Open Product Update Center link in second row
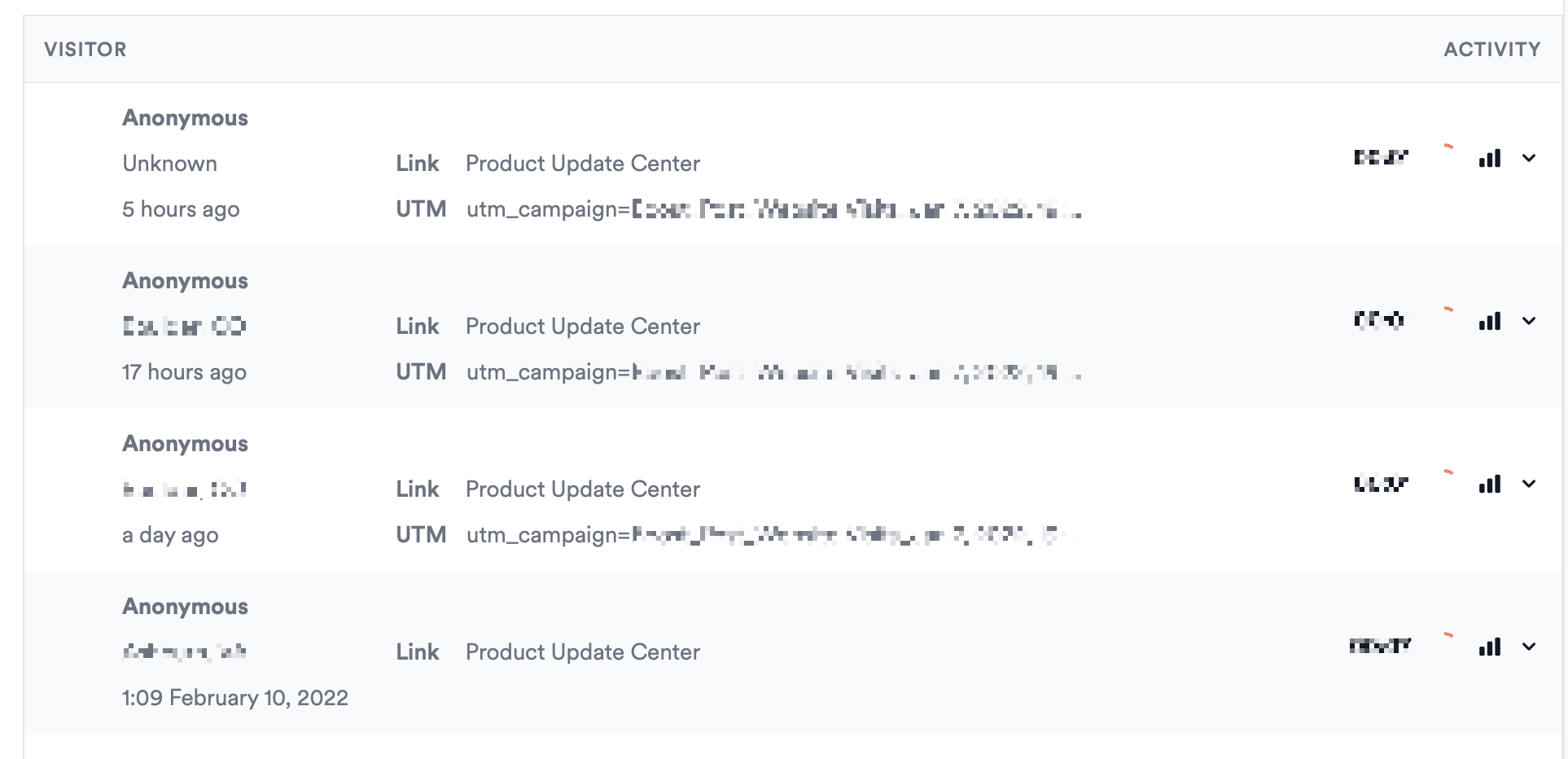This screenshot has height=759, width=1568. click(583, 327)
